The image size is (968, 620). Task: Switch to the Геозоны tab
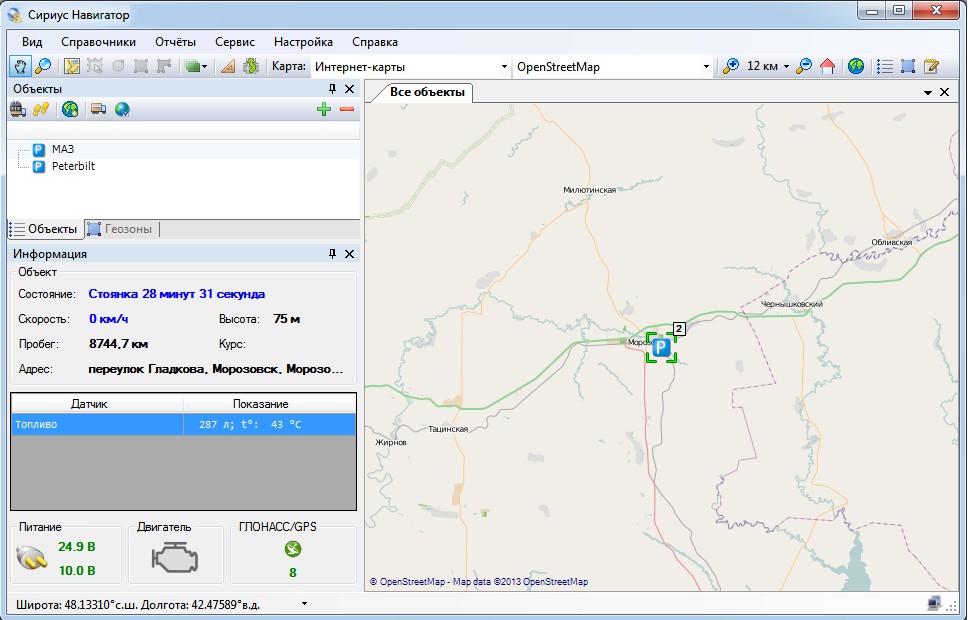121,229
